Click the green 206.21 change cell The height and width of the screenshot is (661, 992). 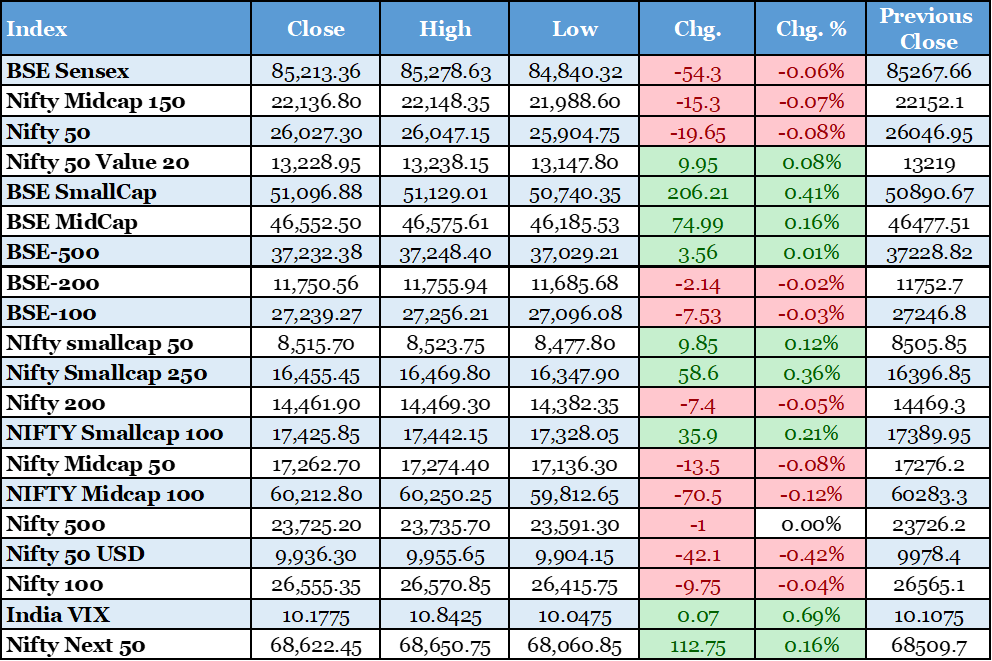pyautogui.click(x=697, y=192)
